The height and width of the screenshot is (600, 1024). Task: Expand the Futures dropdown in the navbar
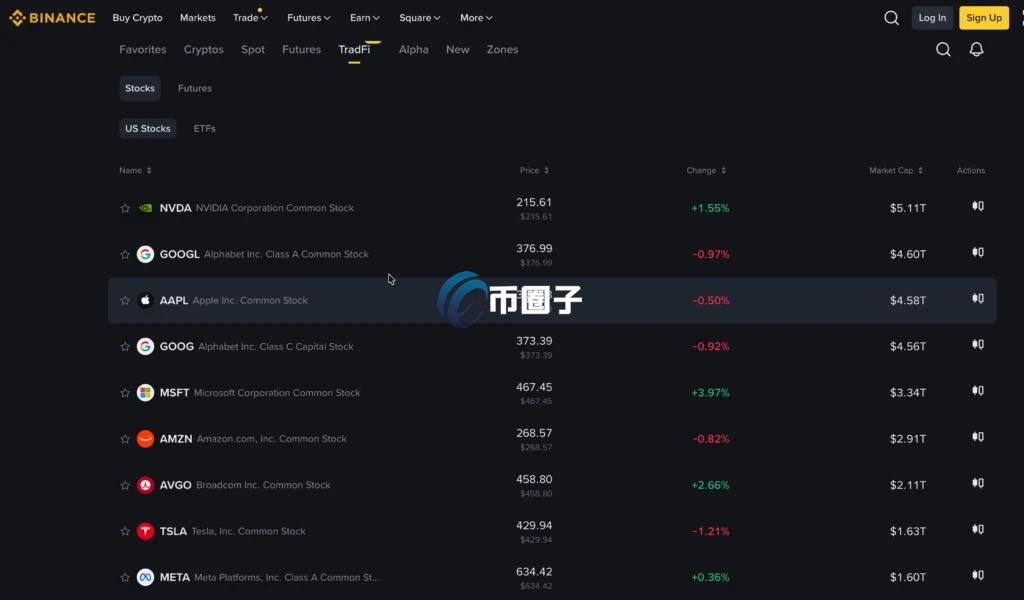pos(309,18)
